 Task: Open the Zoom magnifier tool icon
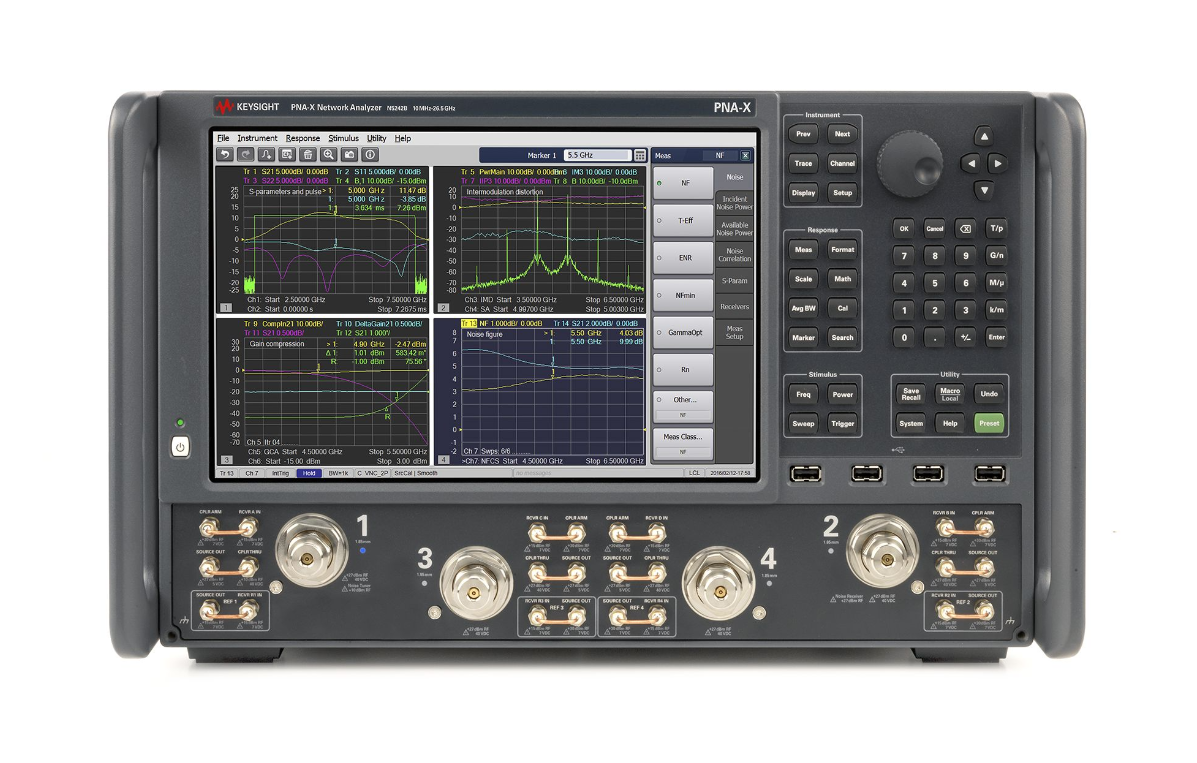pyautogui.click(x=329, y=155)
